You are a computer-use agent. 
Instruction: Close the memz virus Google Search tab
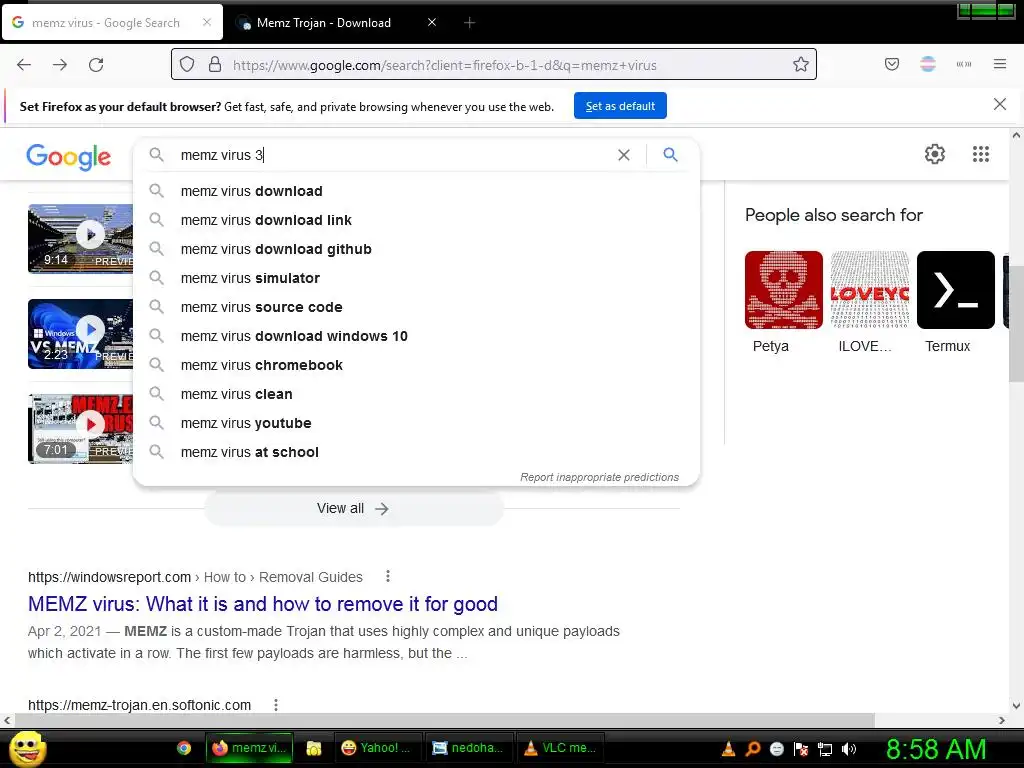[x=207, y=22]
